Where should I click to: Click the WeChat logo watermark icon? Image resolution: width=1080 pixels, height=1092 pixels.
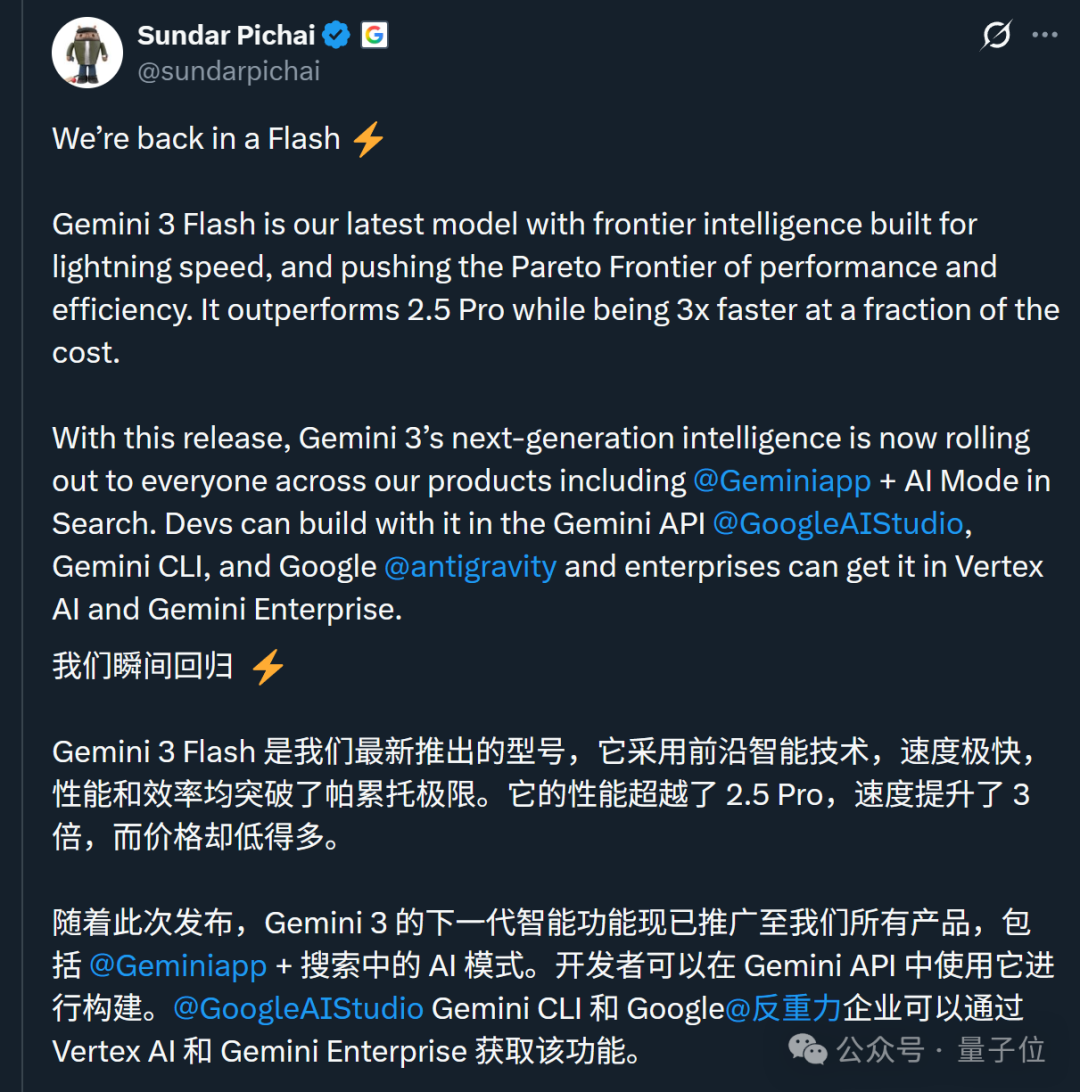808,1049
